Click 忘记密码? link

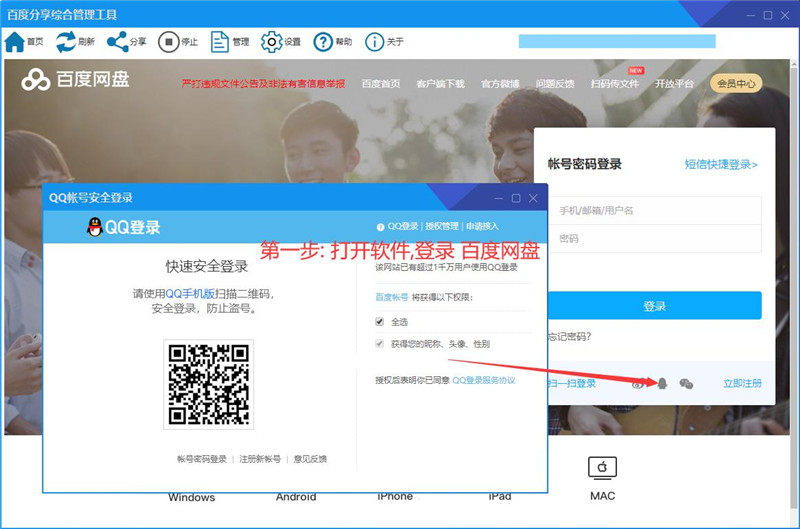tap(569, 336)
